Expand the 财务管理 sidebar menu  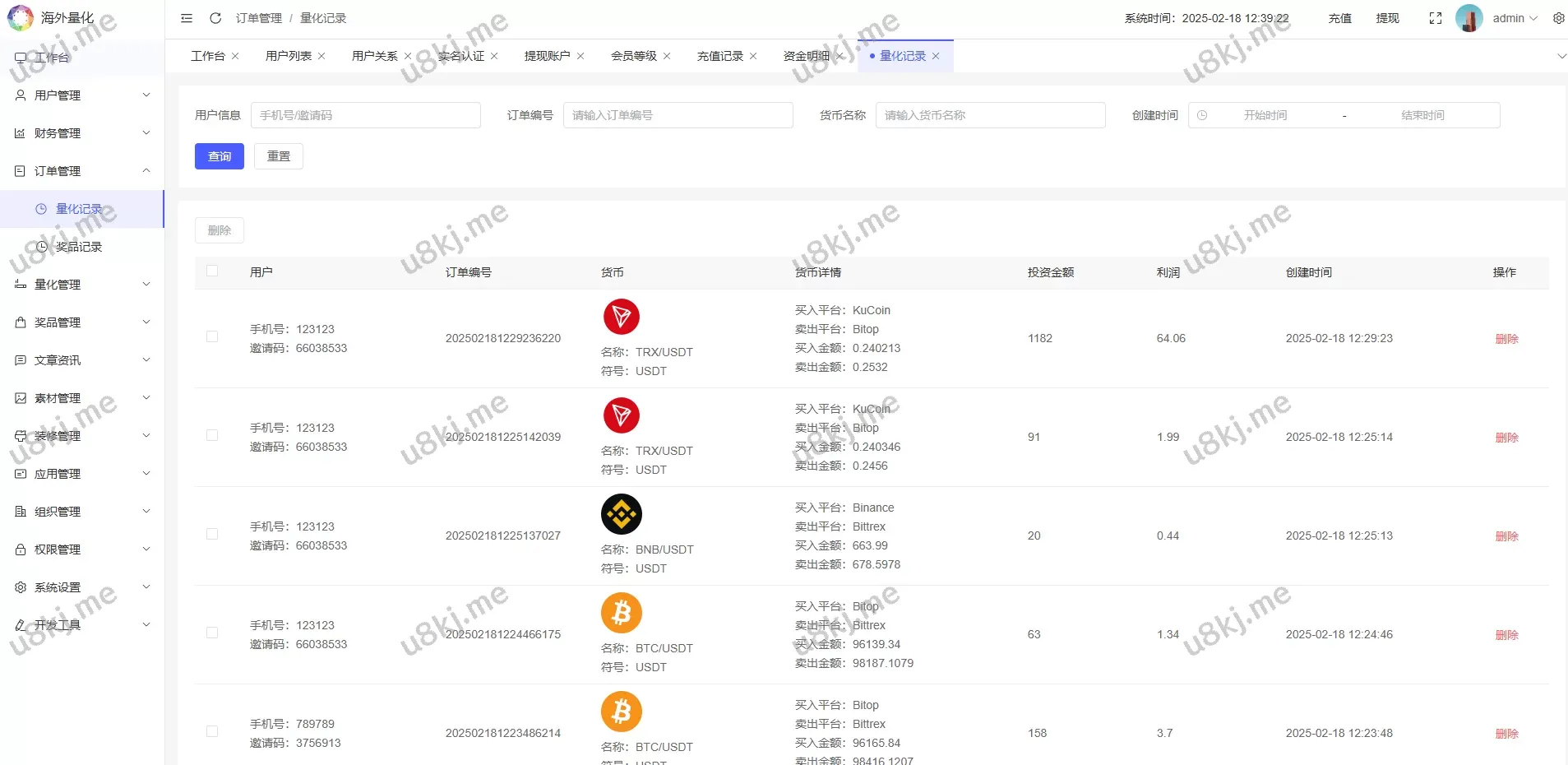tap(82, 133)
